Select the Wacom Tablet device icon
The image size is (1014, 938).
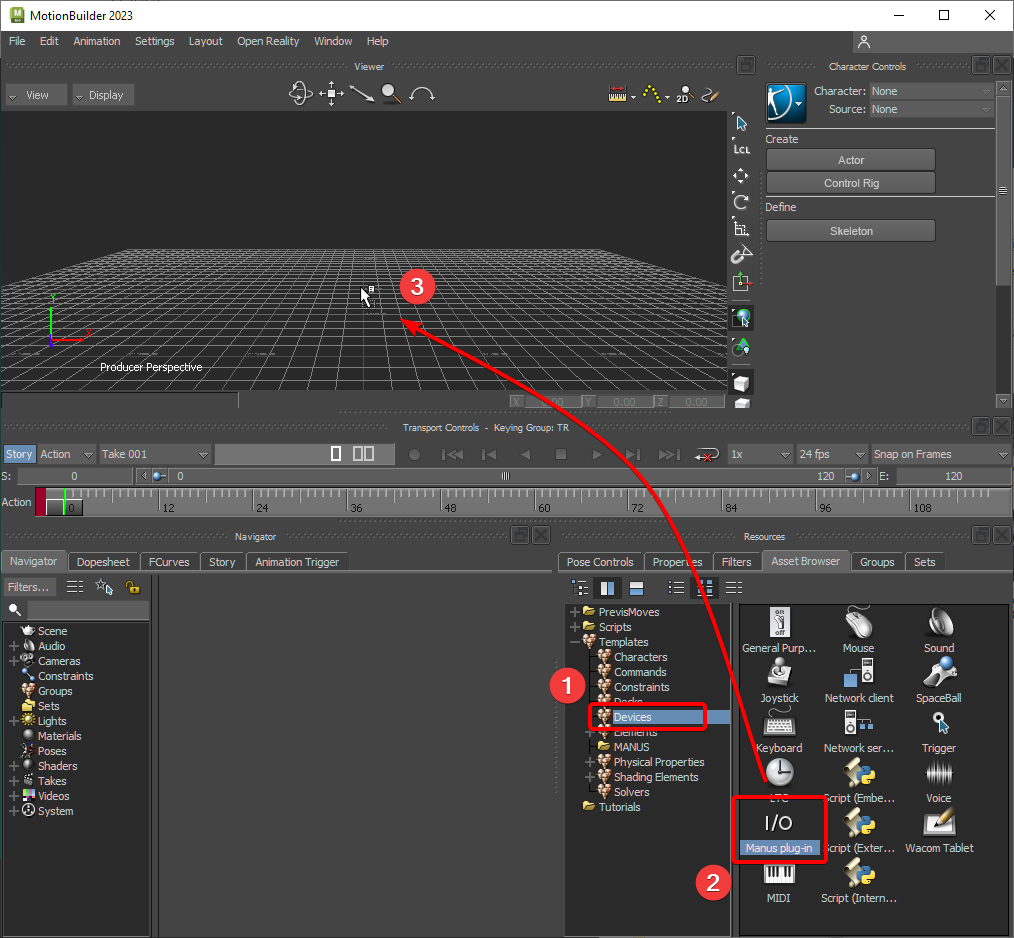[938, 823]
